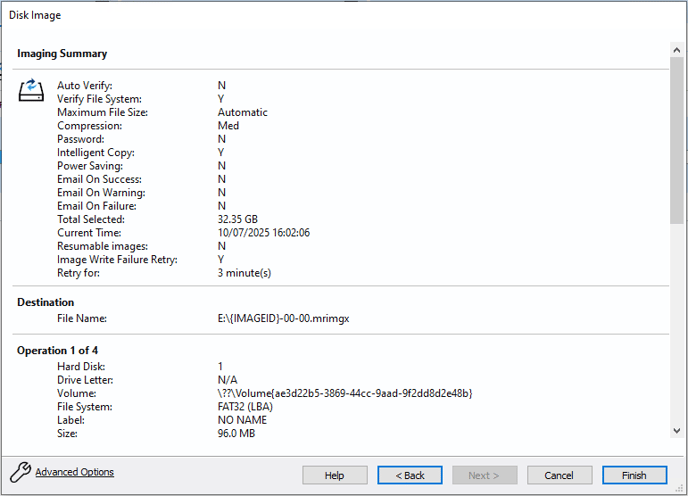The height and width of the screenshot is (496, 688).
Task: Select the 'Operation 1 of 4' heading
Action: 57,350
